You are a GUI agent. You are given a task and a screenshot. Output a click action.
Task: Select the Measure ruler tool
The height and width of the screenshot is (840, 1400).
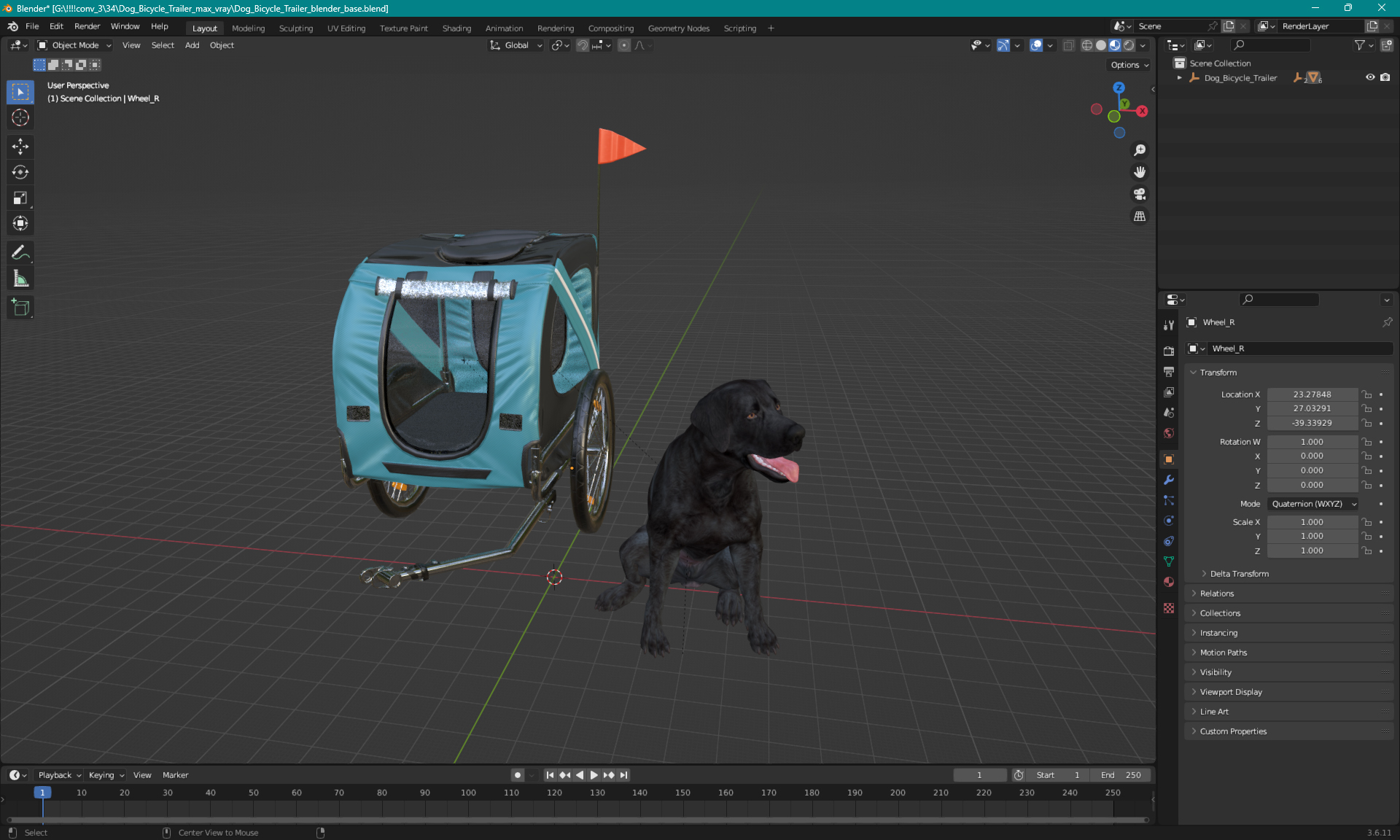click(20, 279)
